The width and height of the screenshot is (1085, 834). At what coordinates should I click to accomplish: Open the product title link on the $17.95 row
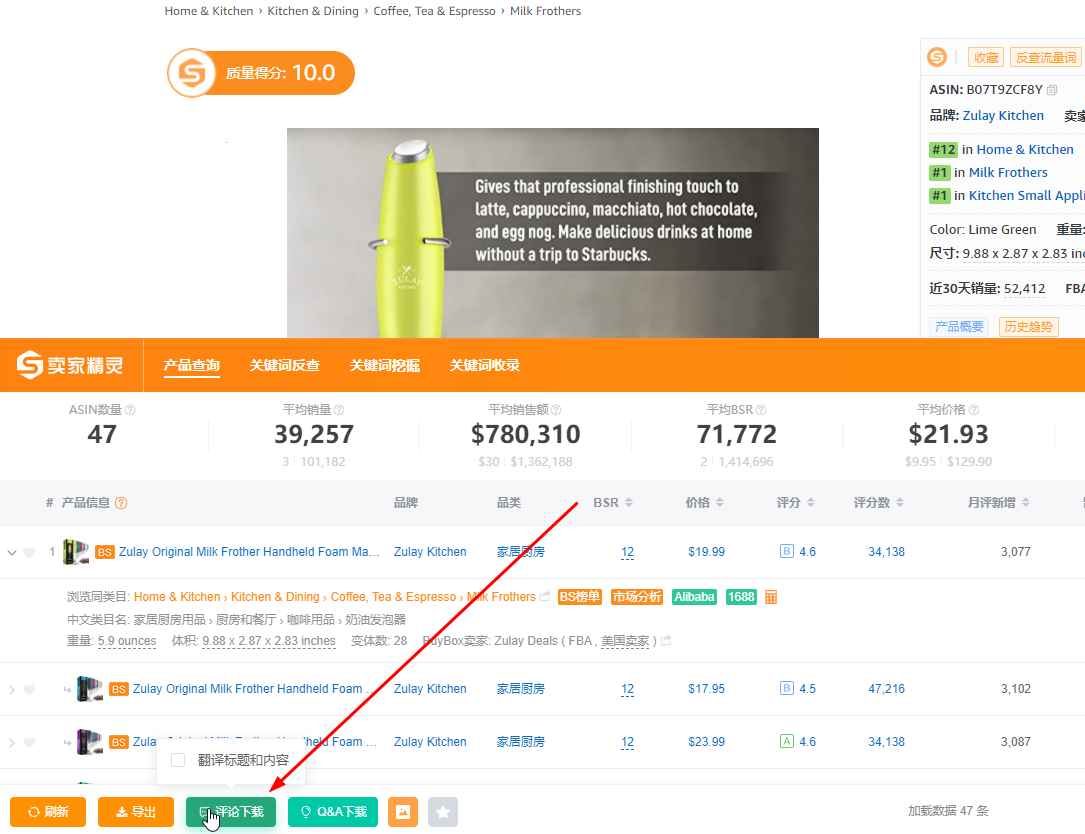click(254, 689)
